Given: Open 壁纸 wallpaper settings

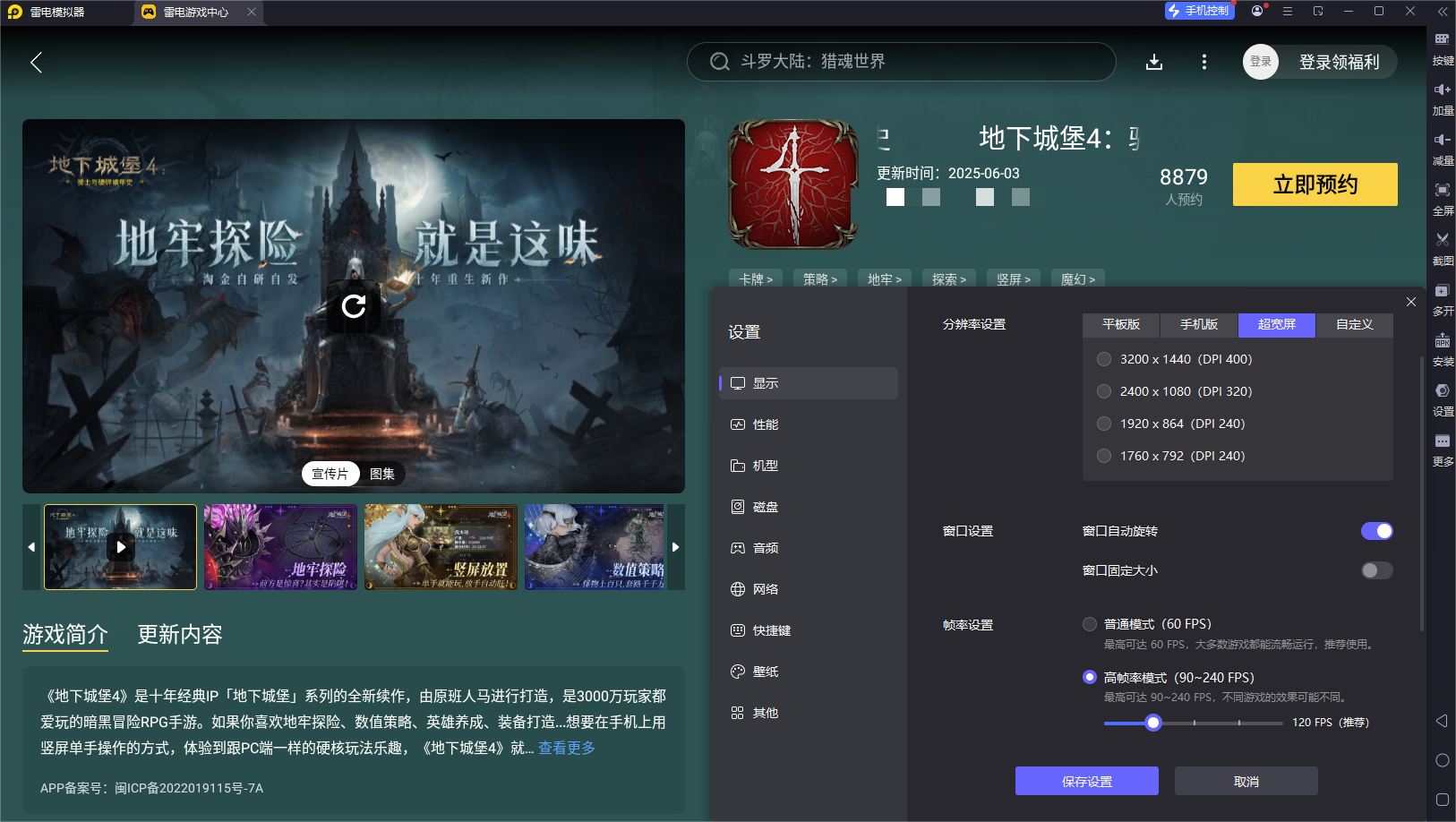Looking at the screenshot, I should pyautogui.click(x=766, y=671).
